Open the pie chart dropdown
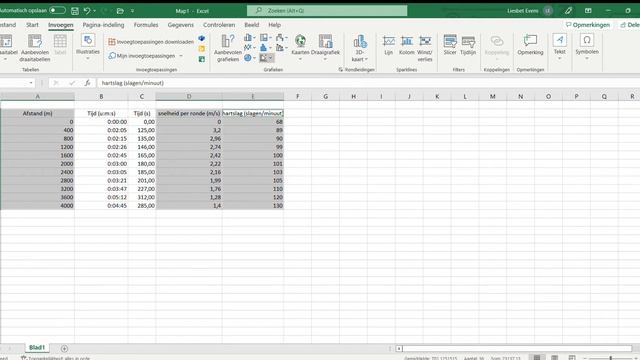The image size is (640, 360). coord(249,58)
